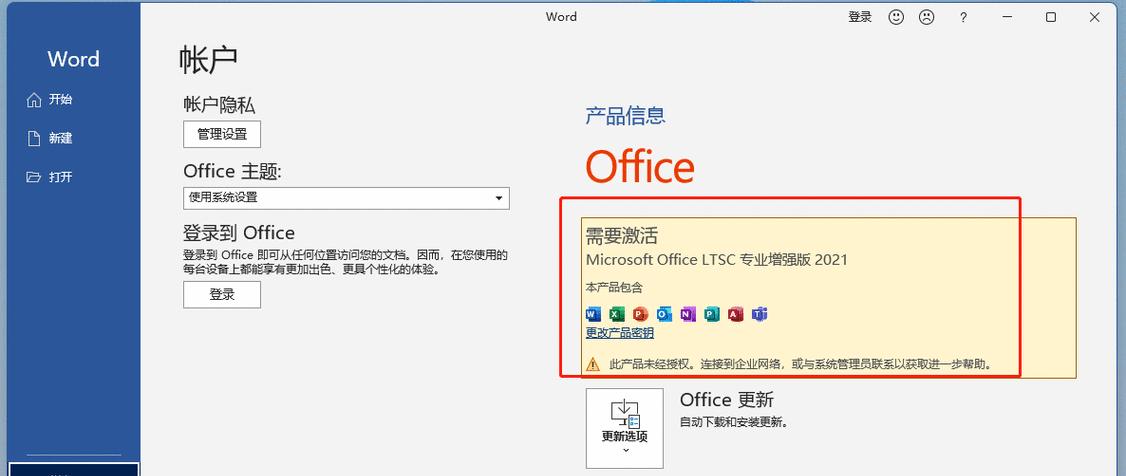Click the Access app icon in product list

735,314
